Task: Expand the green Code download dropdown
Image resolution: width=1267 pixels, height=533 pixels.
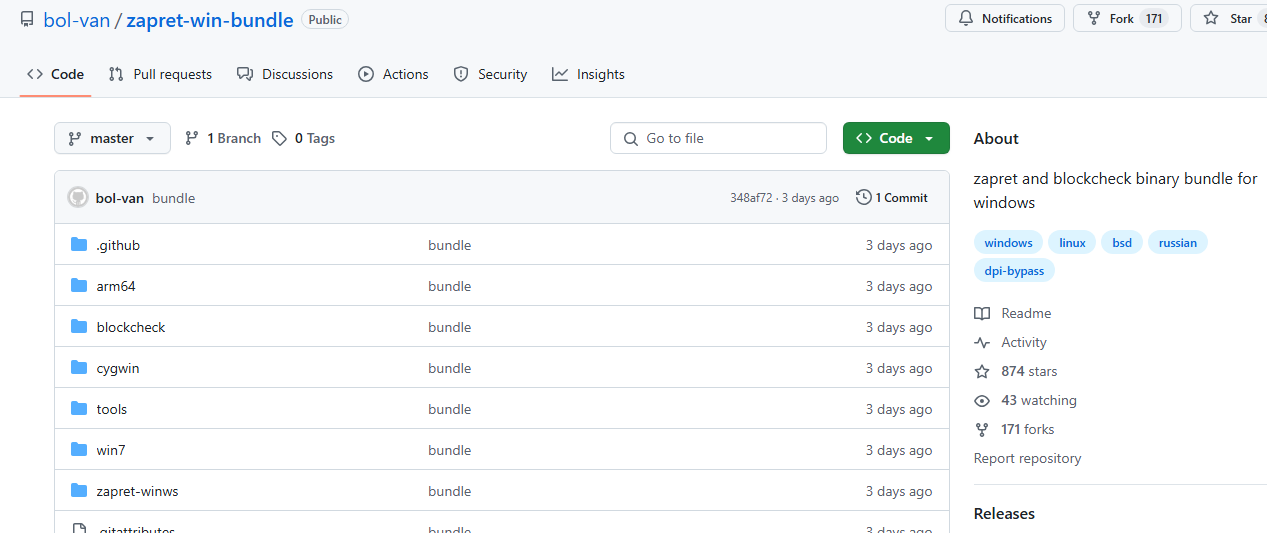Action: click(x=896, y=138)
